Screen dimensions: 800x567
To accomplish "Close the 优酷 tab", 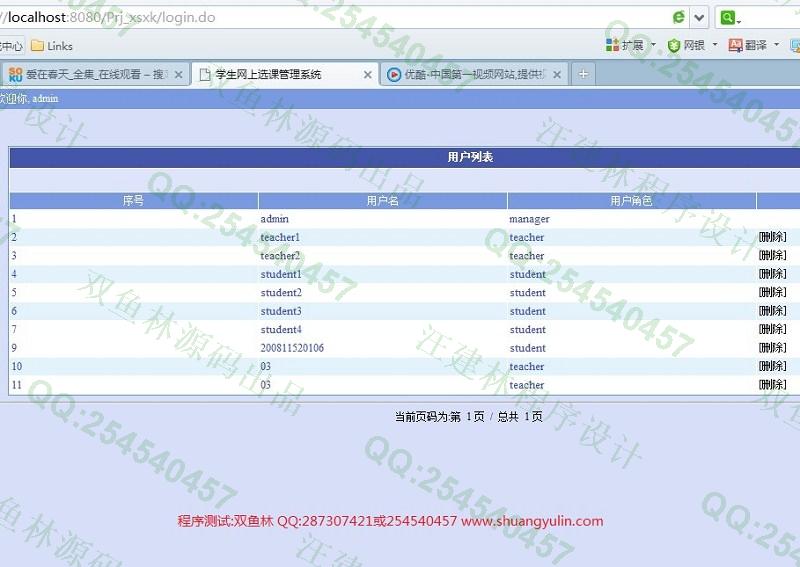I will tap(557, 75).
